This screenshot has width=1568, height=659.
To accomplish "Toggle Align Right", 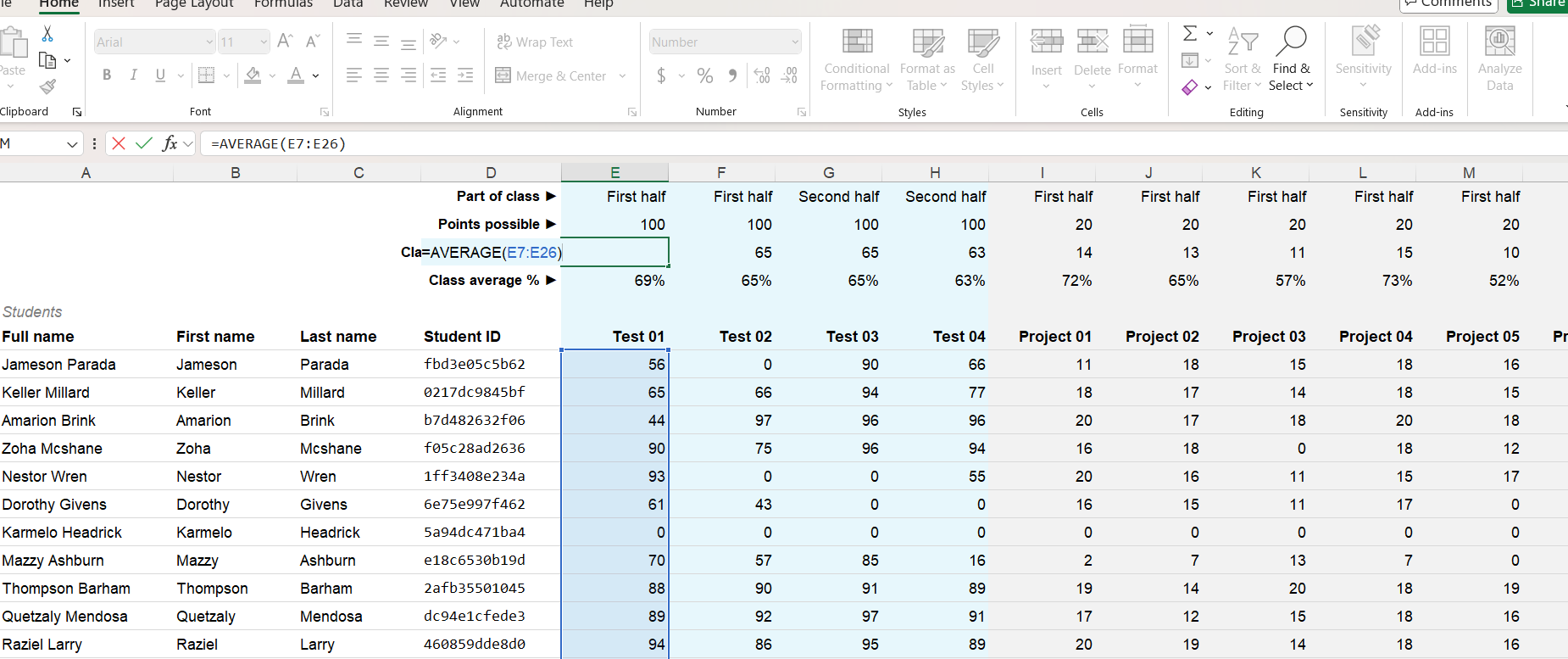I will pyautogui.click(x=409, y=75).
